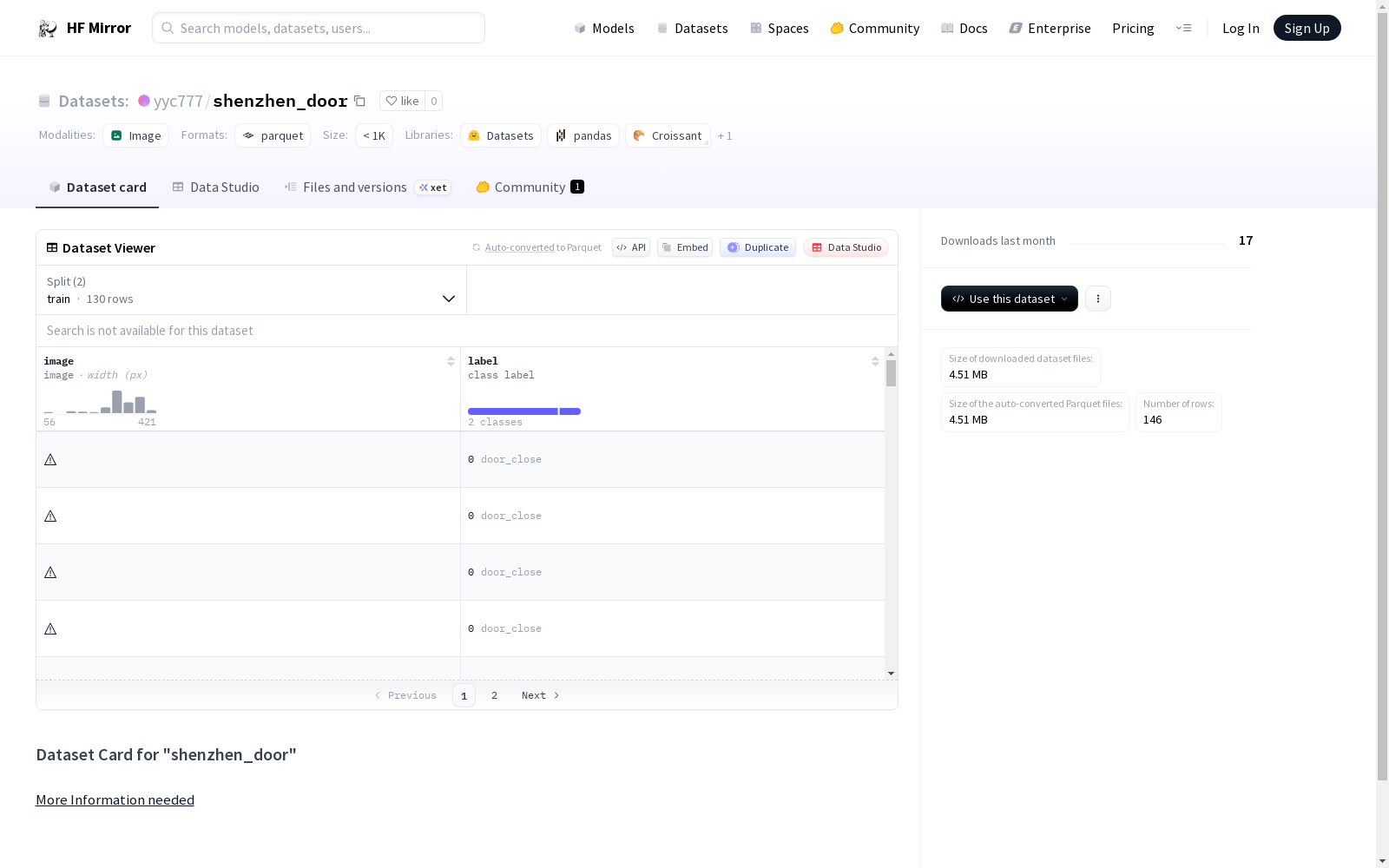Open the Docs page
The height and width of the screenshot is (868, 1389).
pos(964,28)
